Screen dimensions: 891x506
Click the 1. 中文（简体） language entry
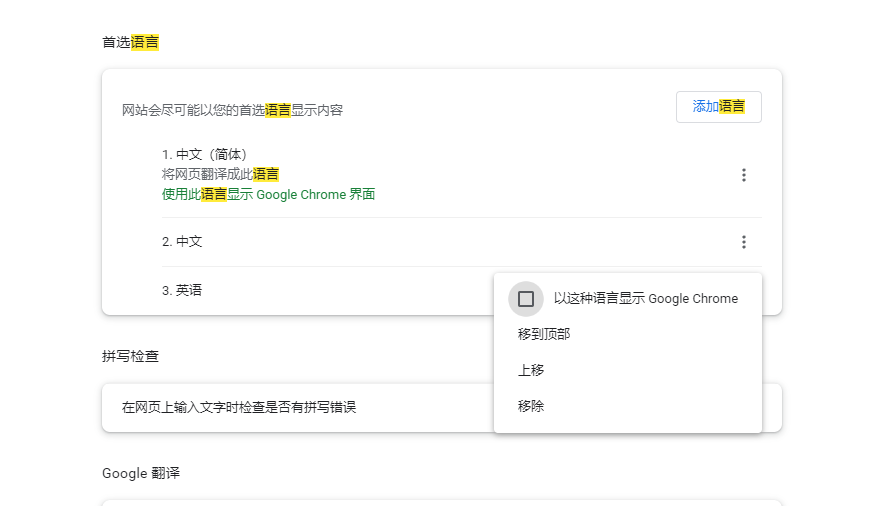[204, 155]
